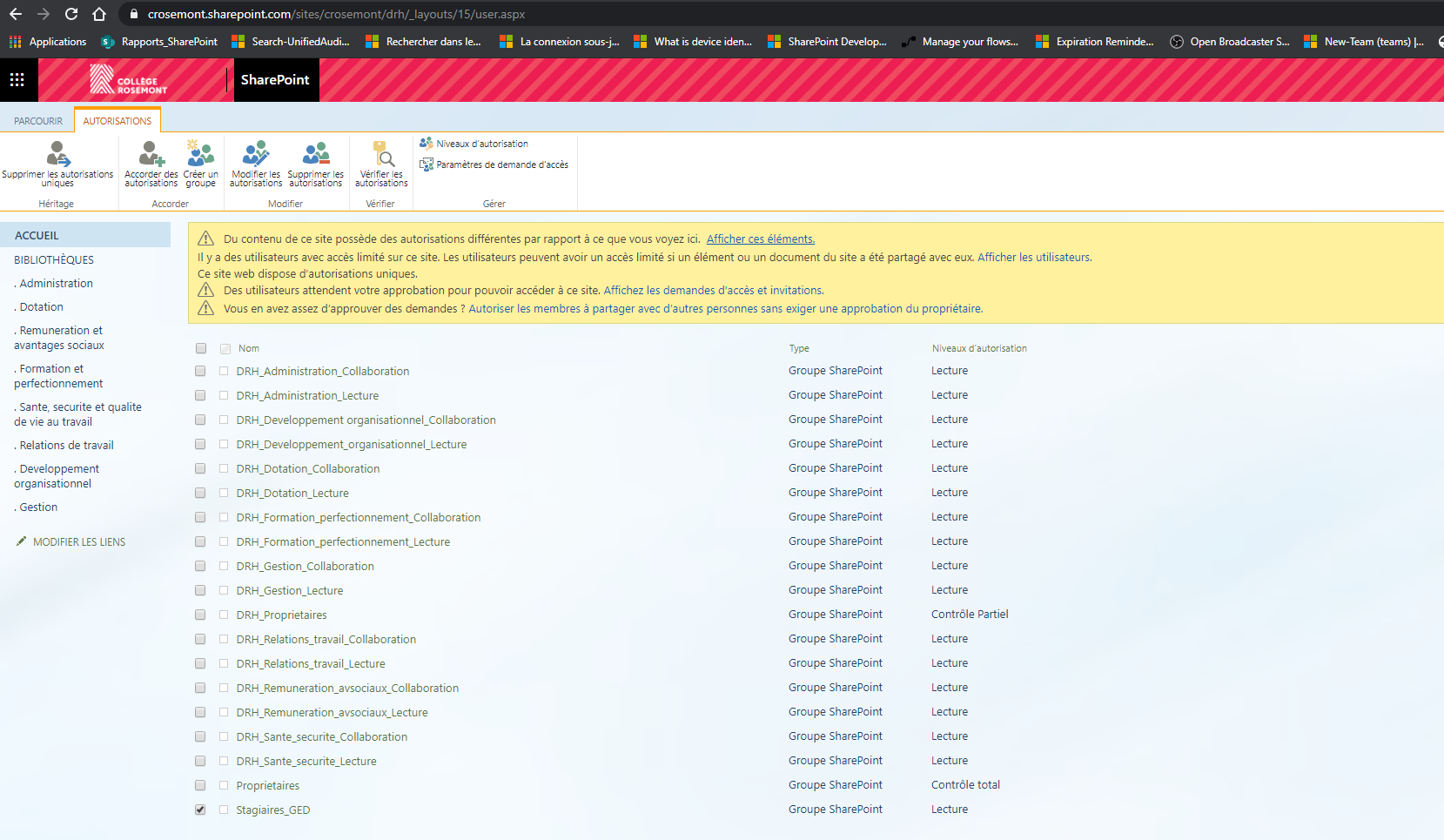
Task: Switch to the PARCOURIR ribbon tab
Action: [38, 121]
